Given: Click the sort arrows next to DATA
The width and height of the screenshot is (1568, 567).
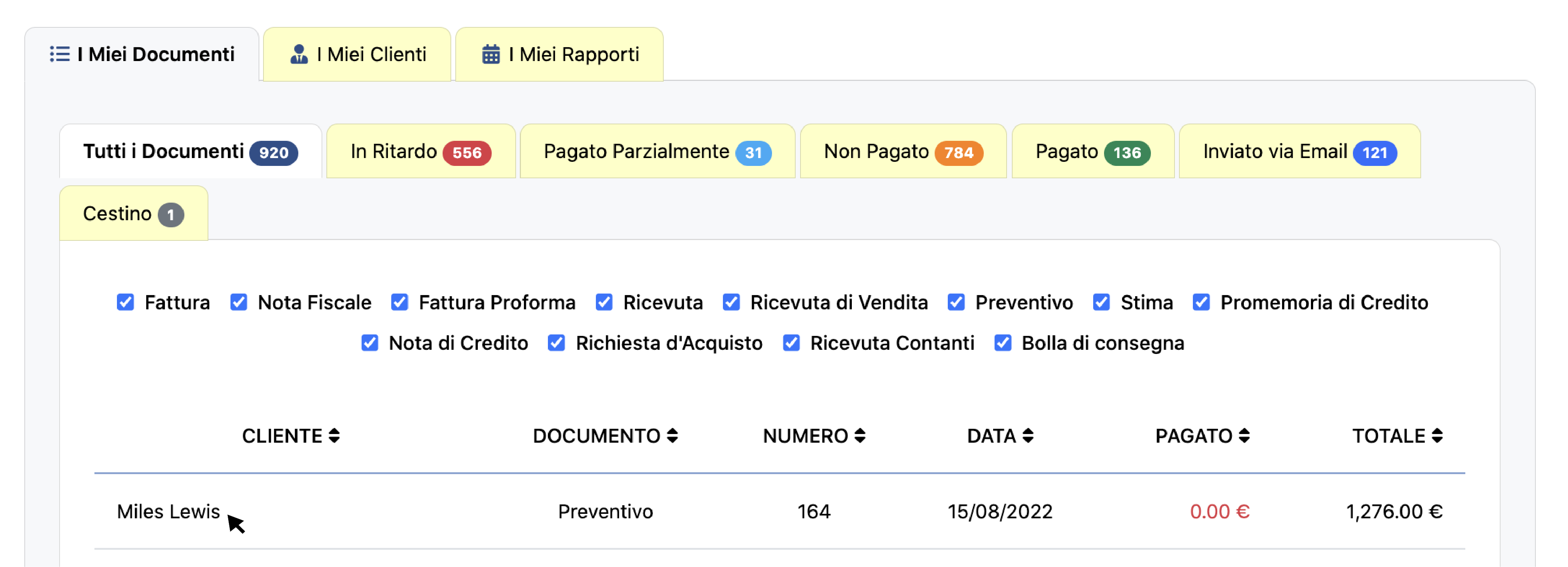Looking at the screenshot, I should click(x=1028, y=436).
